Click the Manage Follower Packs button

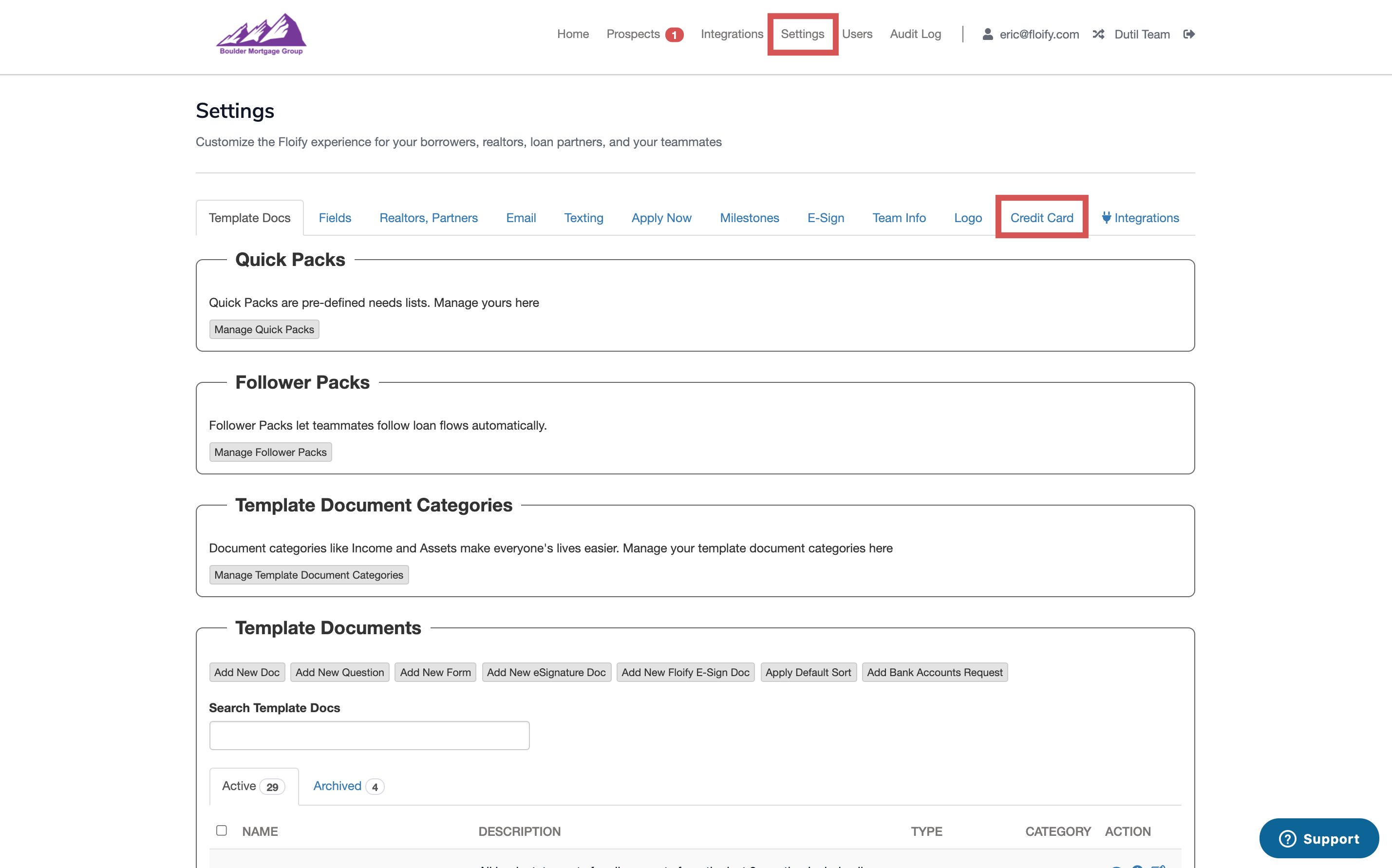coord(270,453)
